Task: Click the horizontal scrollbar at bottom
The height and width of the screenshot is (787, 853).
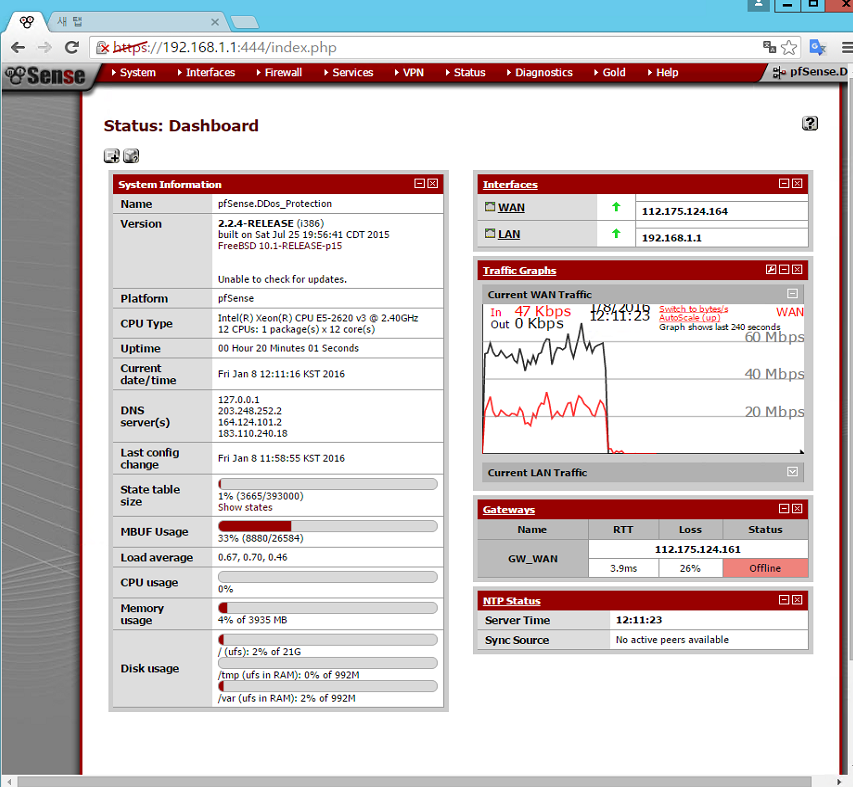Action: click(415, 782)
